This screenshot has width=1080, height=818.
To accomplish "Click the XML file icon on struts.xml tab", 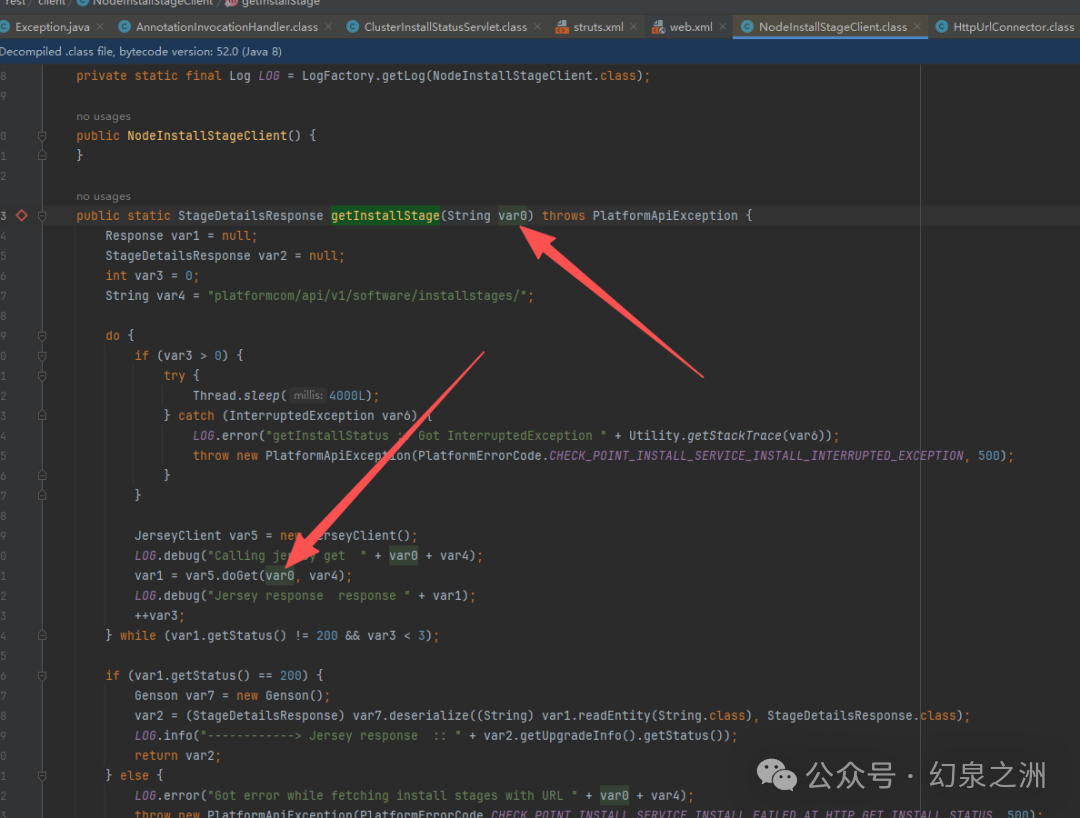I will tap(562, 27).
